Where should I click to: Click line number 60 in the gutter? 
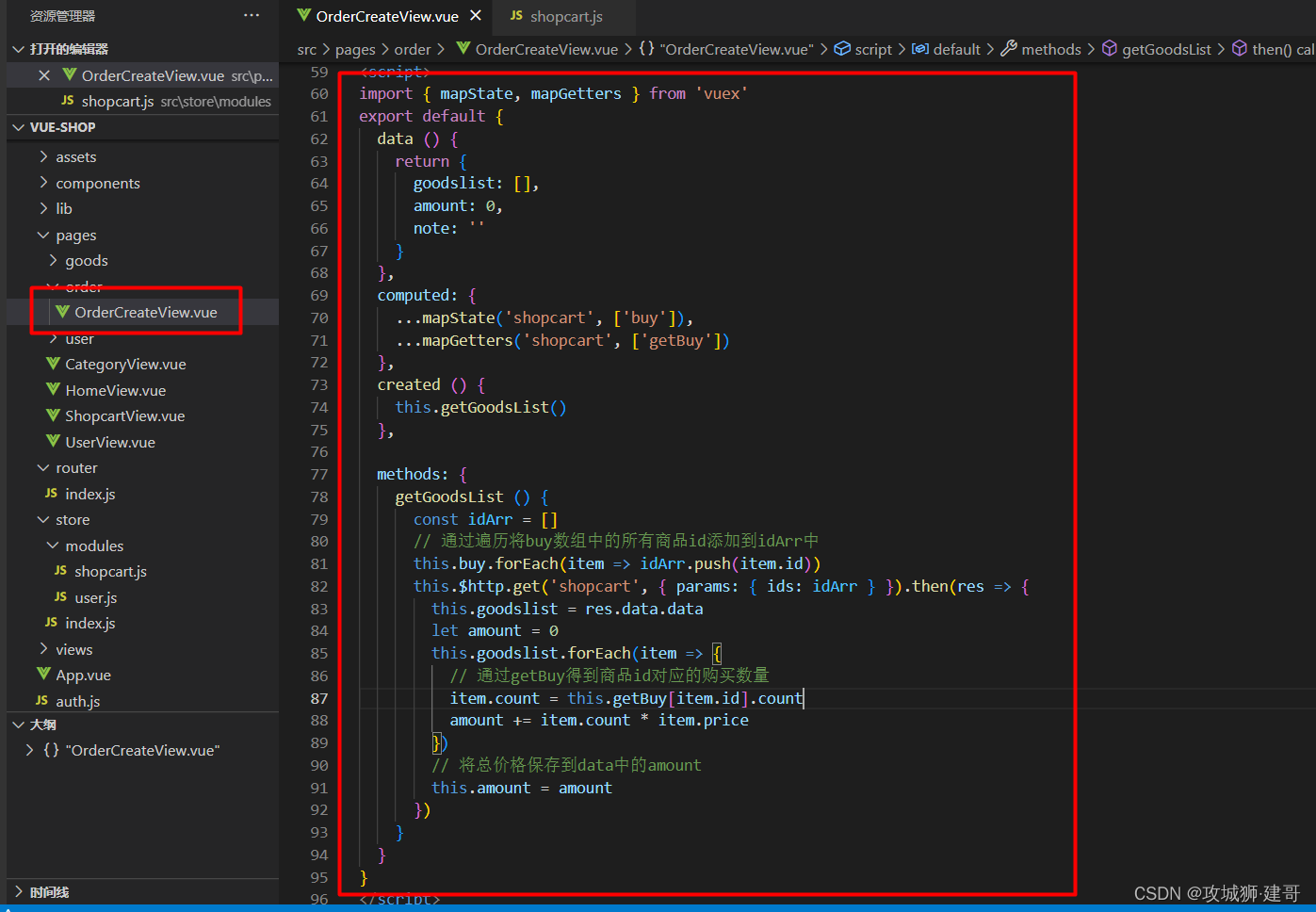319,94
